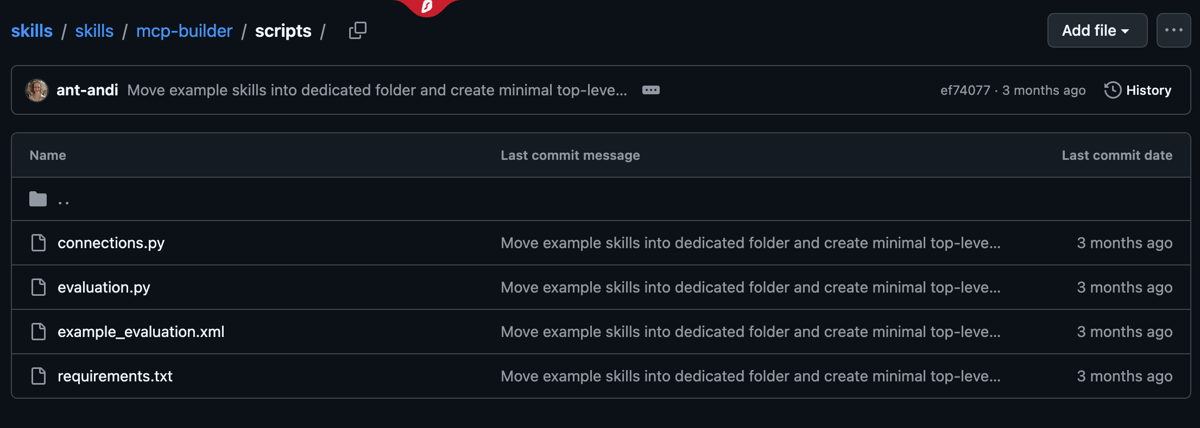The image size is (1200, 428).
Task: Navigate to mcp-builder breadcrumb folder
Action: [184, 31]
